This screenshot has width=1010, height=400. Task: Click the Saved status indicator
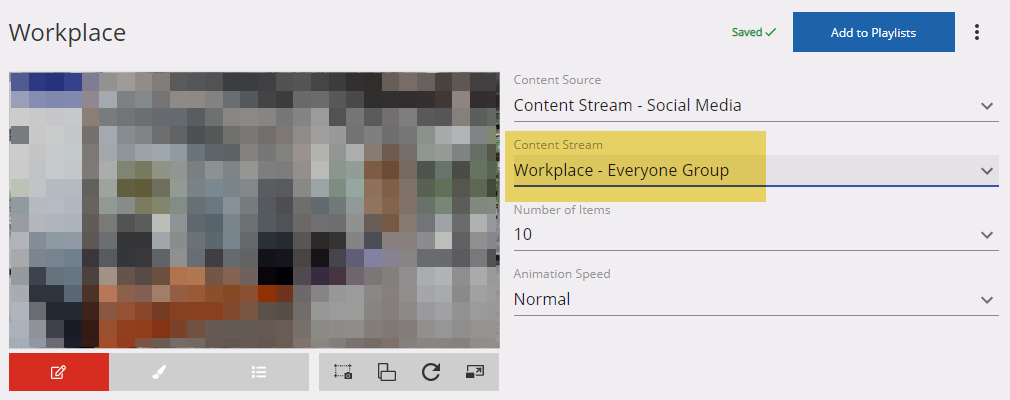point(754,32)
